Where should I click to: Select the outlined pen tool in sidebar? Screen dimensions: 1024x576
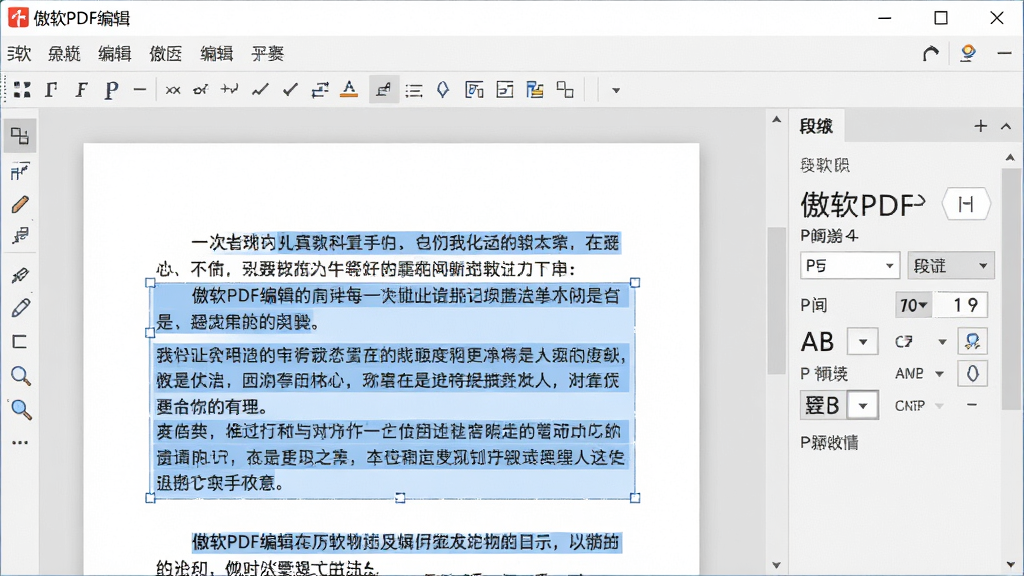point(20,308)
